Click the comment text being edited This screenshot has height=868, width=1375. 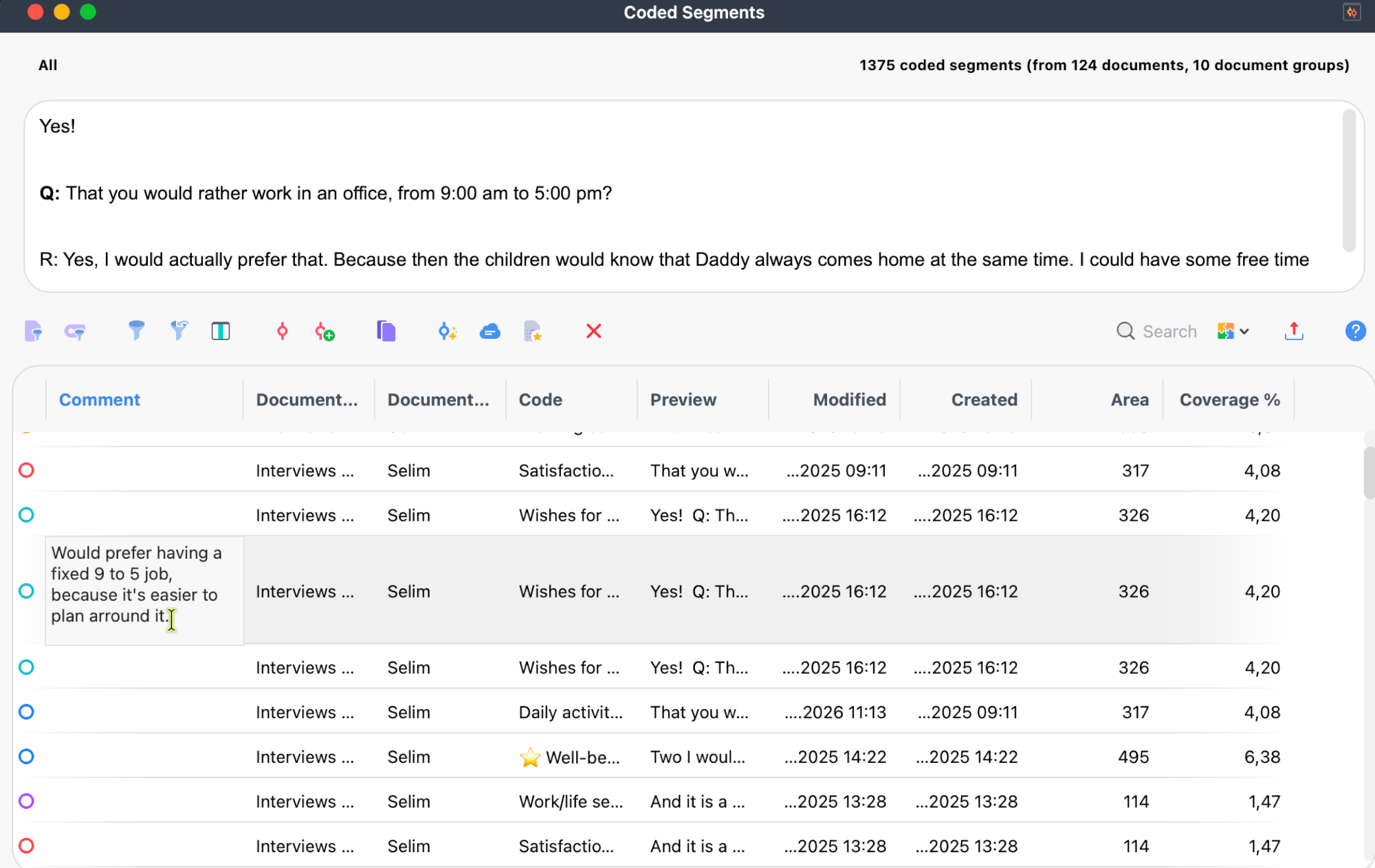pos(136,585)
